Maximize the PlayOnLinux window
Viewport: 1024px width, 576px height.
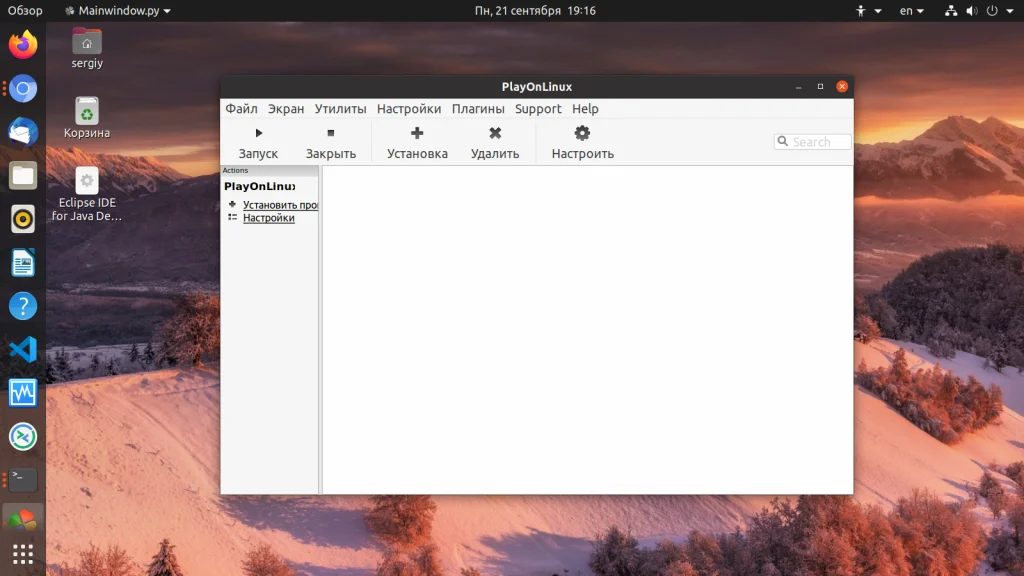click(820, 87)
